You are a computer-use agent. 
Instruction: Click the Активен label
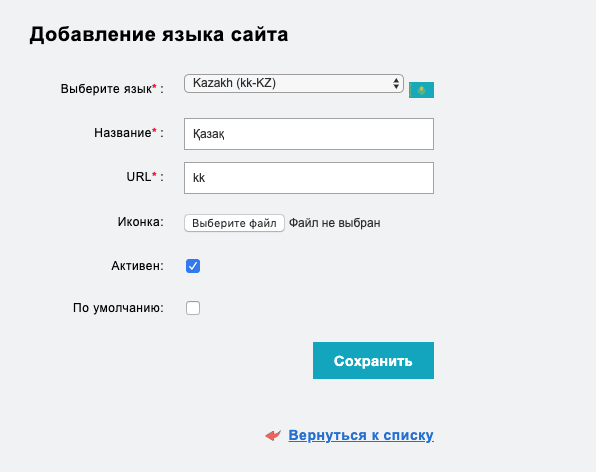tap(137, 266)
